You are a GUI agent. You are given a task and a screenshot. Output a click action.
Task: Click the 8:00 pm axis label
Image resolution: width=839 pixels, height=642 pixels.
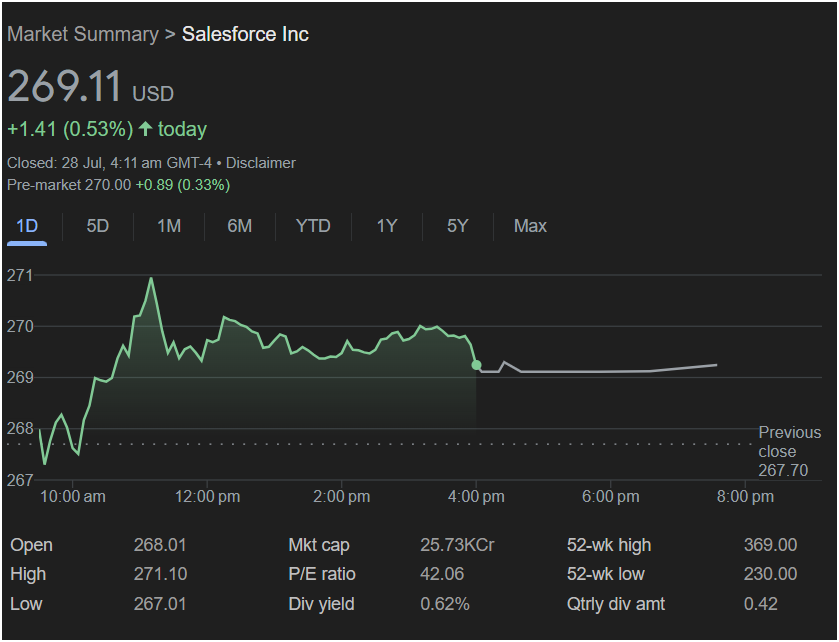745,496
